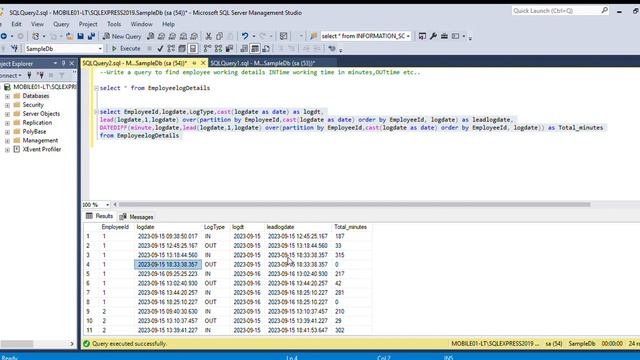Image resolution: width=640 pixels, height=360 pixels.
Task: Click the Cut scissors icon
Action: pos(209,36)
